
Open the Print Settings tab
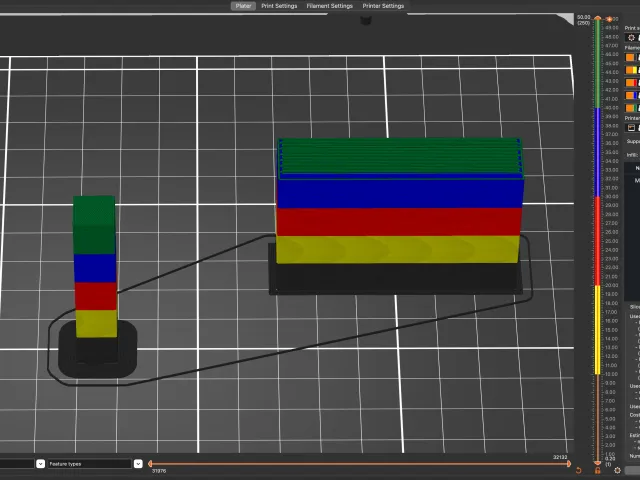click(279, 6)
